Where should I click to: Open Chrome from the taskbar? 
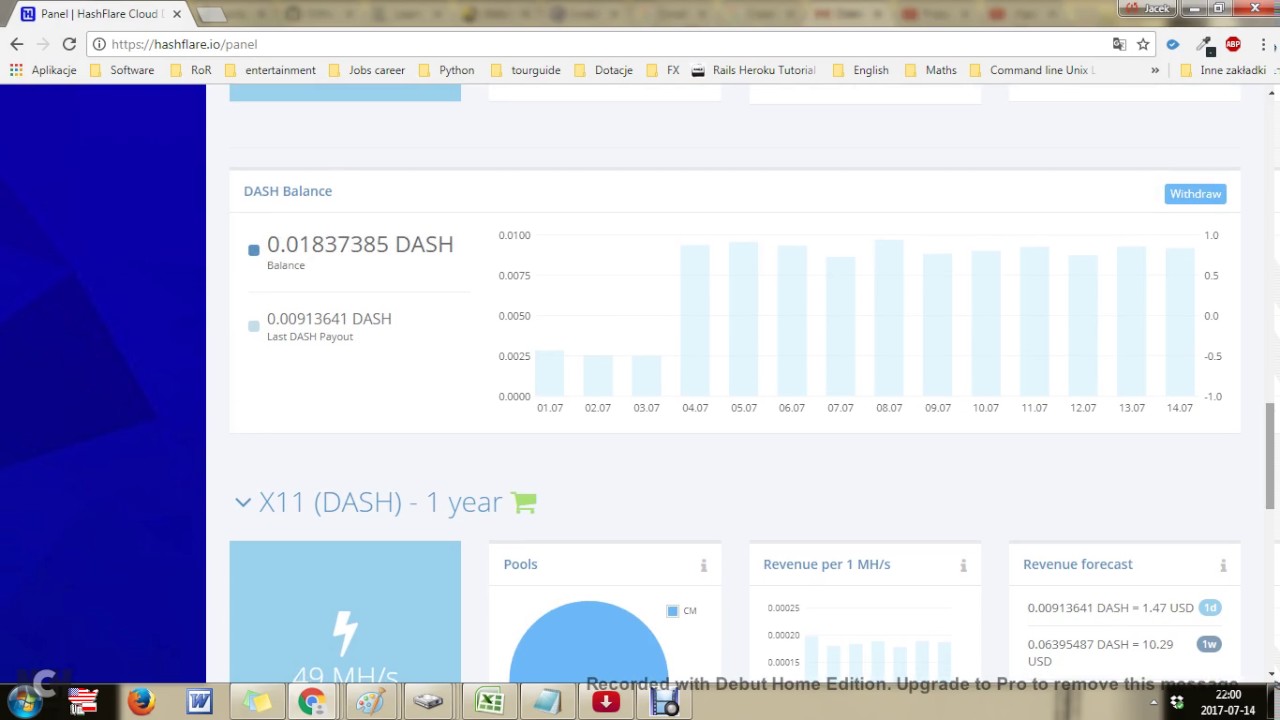click(x=312, y=702)
